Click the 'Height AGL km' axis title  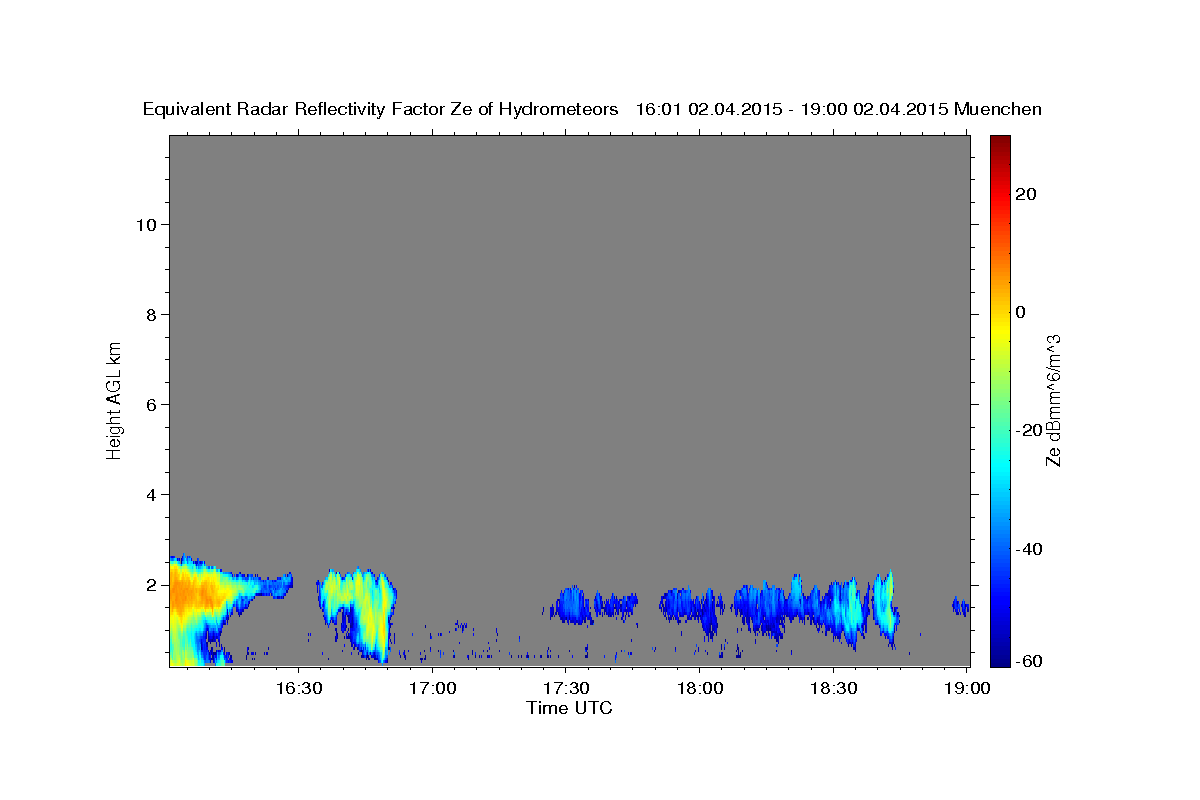114,400
